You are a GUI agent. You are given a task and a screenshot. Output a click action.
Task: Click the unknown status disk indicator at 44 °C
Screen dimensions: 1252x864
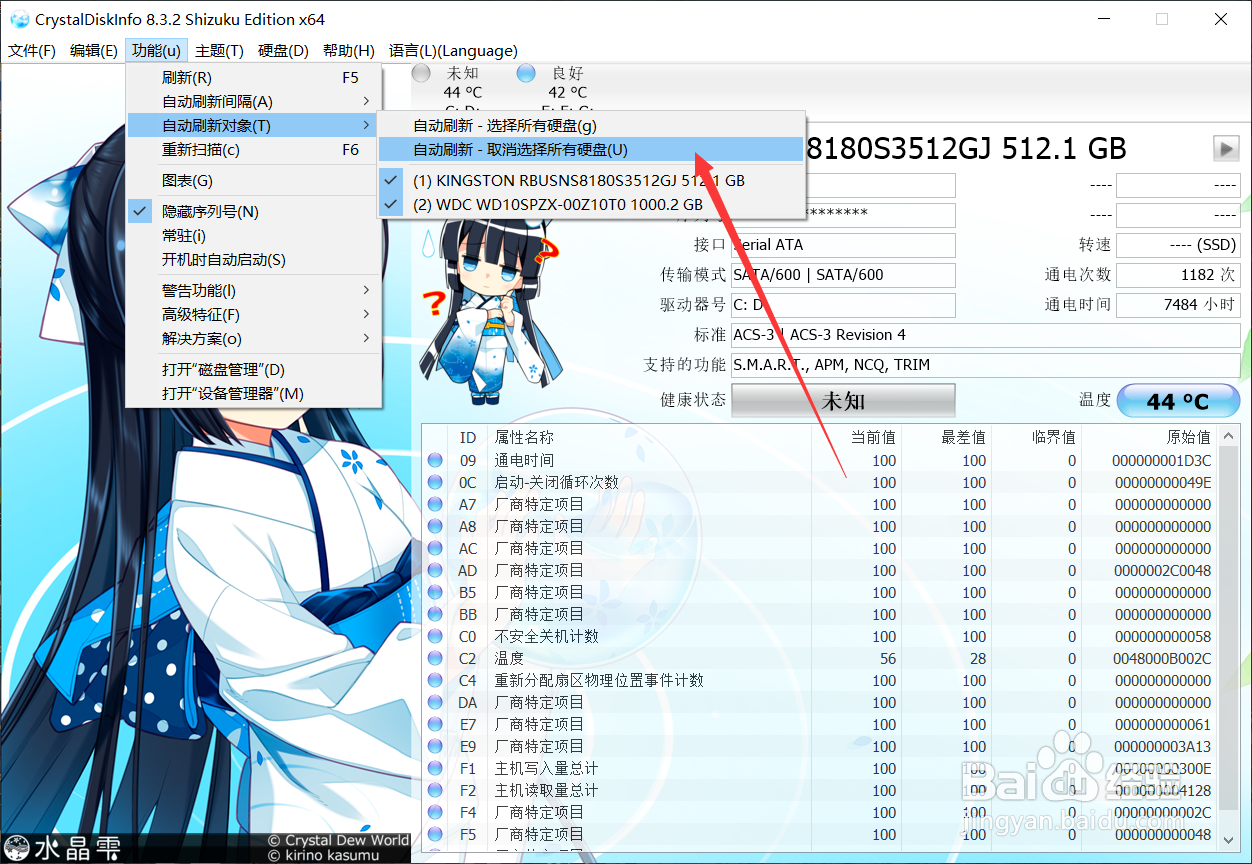pyautogui.click(x=422, y=73)
